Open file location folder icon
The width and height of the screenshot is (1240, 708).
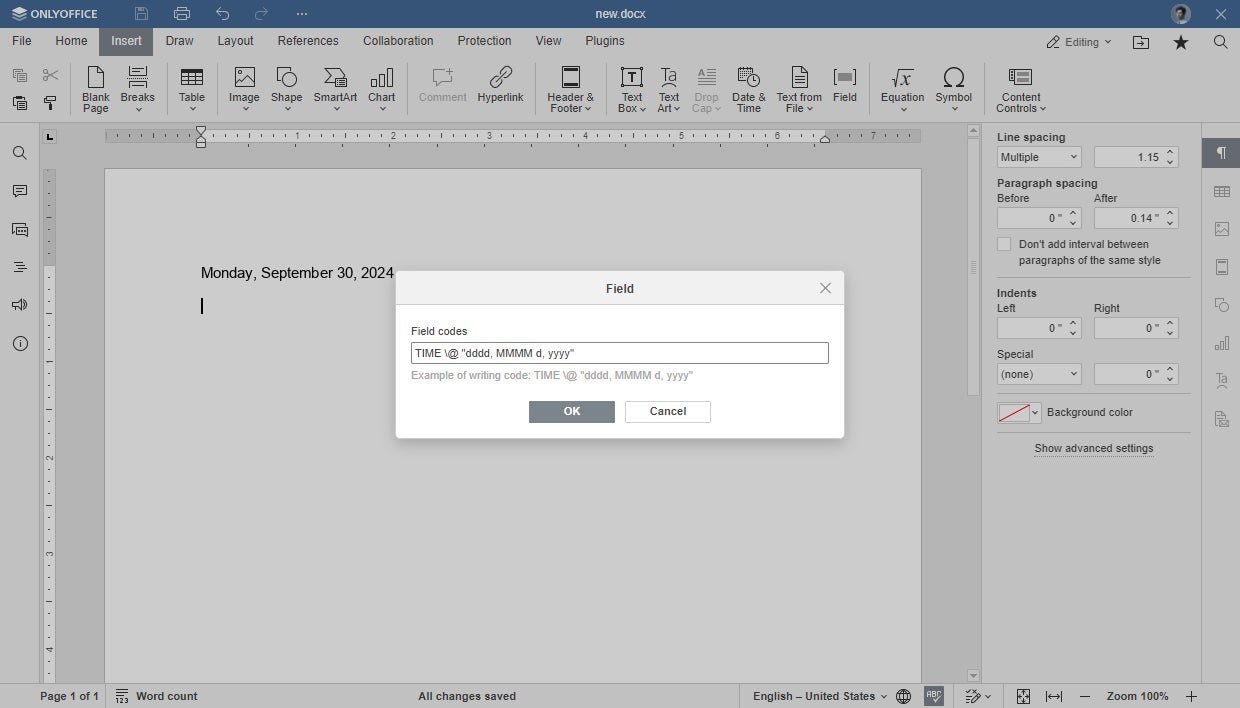[x=1141, y=42]
